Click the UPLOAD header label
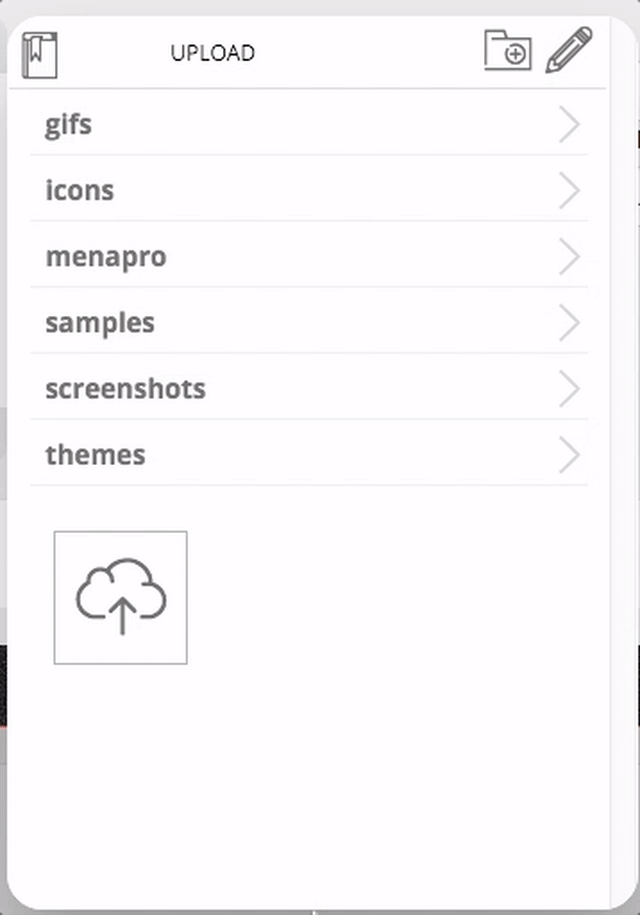640x915 pixels. coord(212,53)
